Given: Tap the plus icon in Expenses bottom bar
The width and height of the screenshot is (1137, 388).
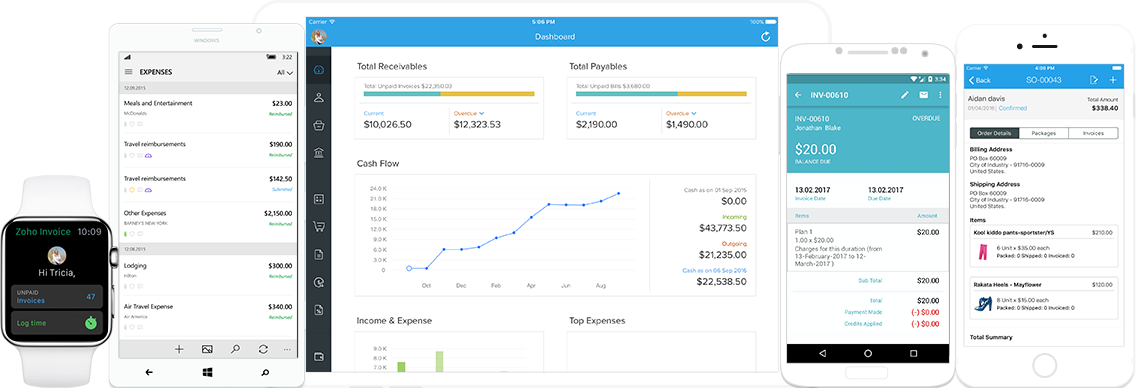Looking at the screenshot, I should 179,349.
